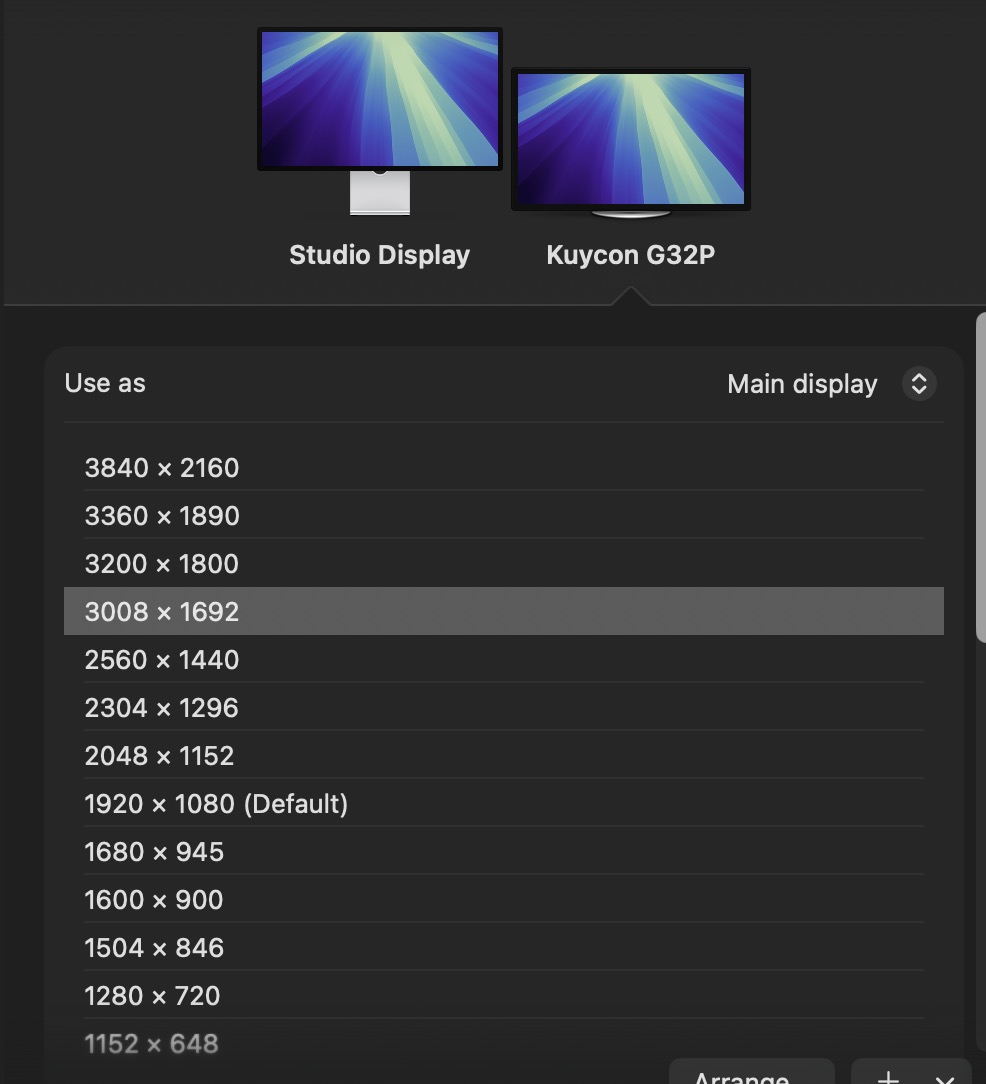Pick the 2560 × 1440 resolution
986x1084 pixels.
(x=162, y=659)
